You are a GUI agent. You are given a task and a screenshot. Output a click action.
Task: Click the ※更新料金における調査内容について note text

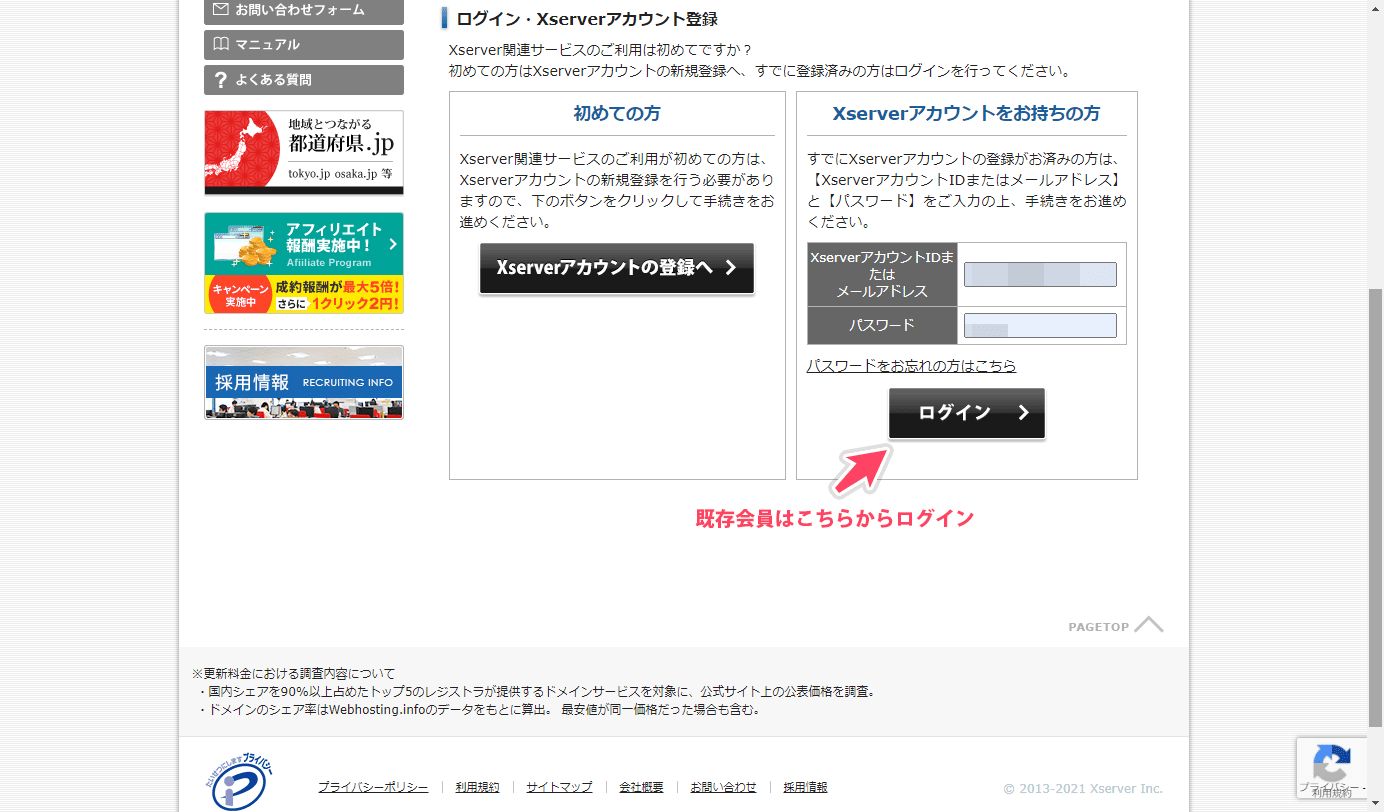point(294,673)
